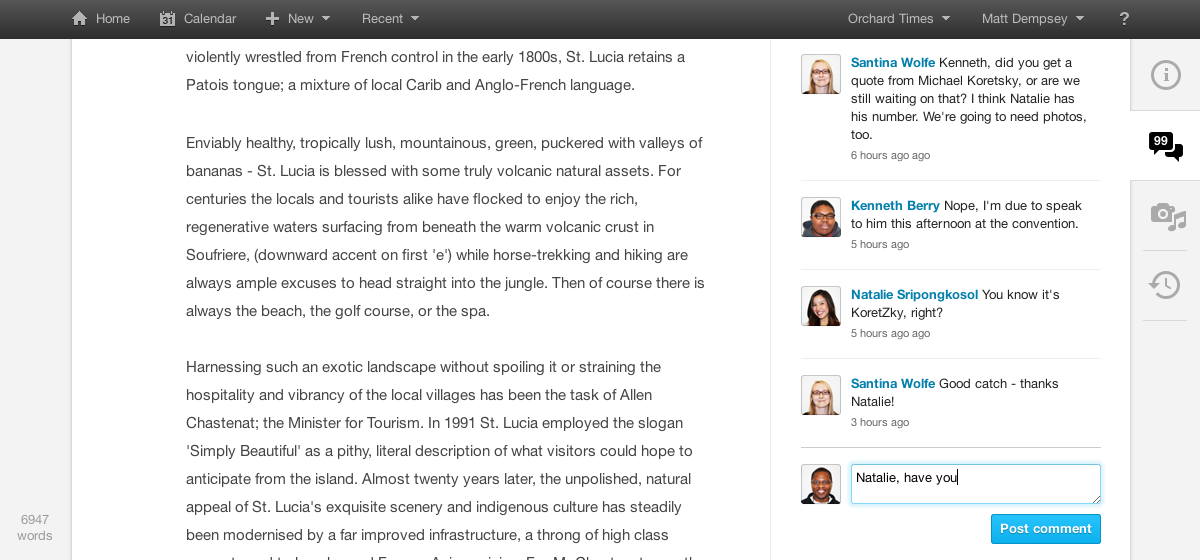Click the help question mark icon
Viewport: 1200px width, 560px height.
(1124, 19)
